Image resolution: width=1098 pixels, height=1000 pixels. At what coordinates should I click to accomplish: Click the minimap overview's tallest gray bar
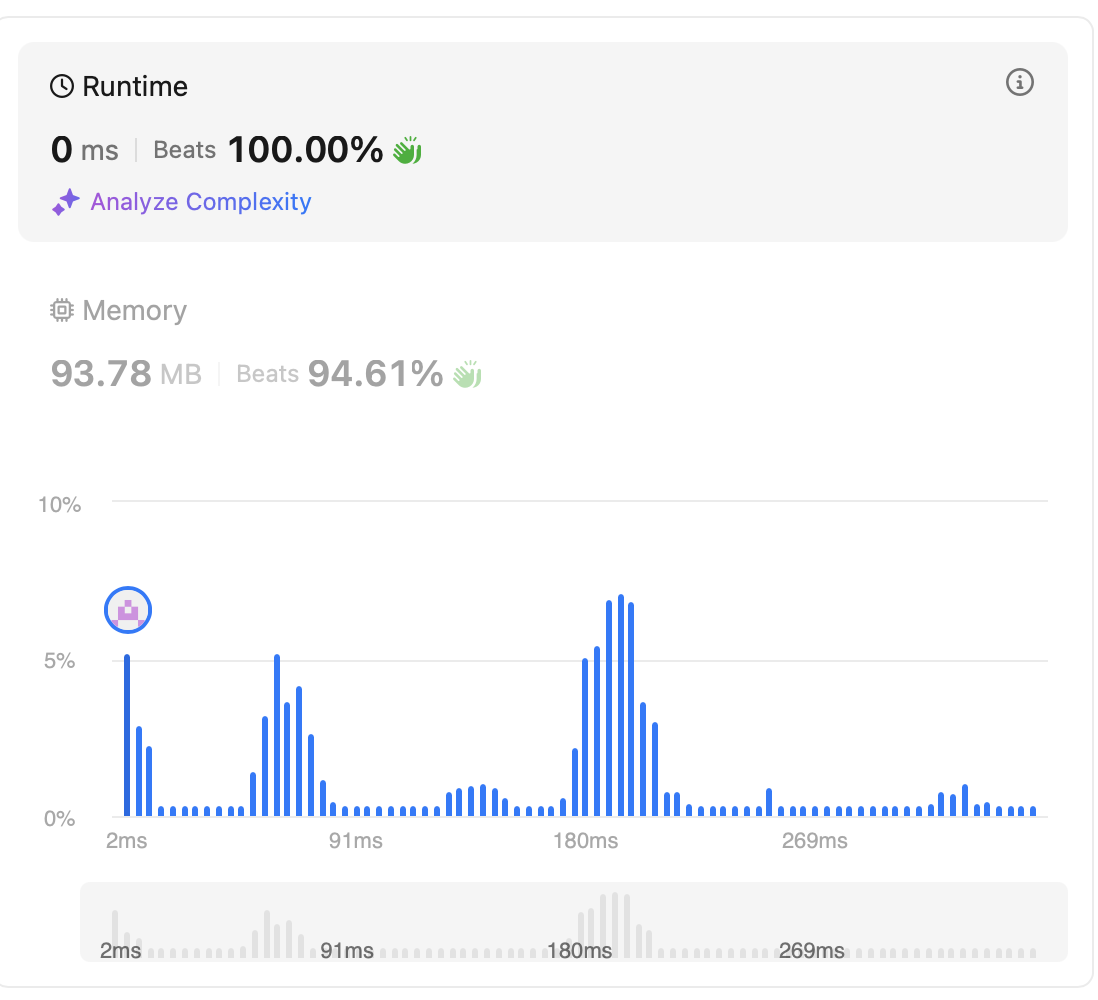point(615,924)
